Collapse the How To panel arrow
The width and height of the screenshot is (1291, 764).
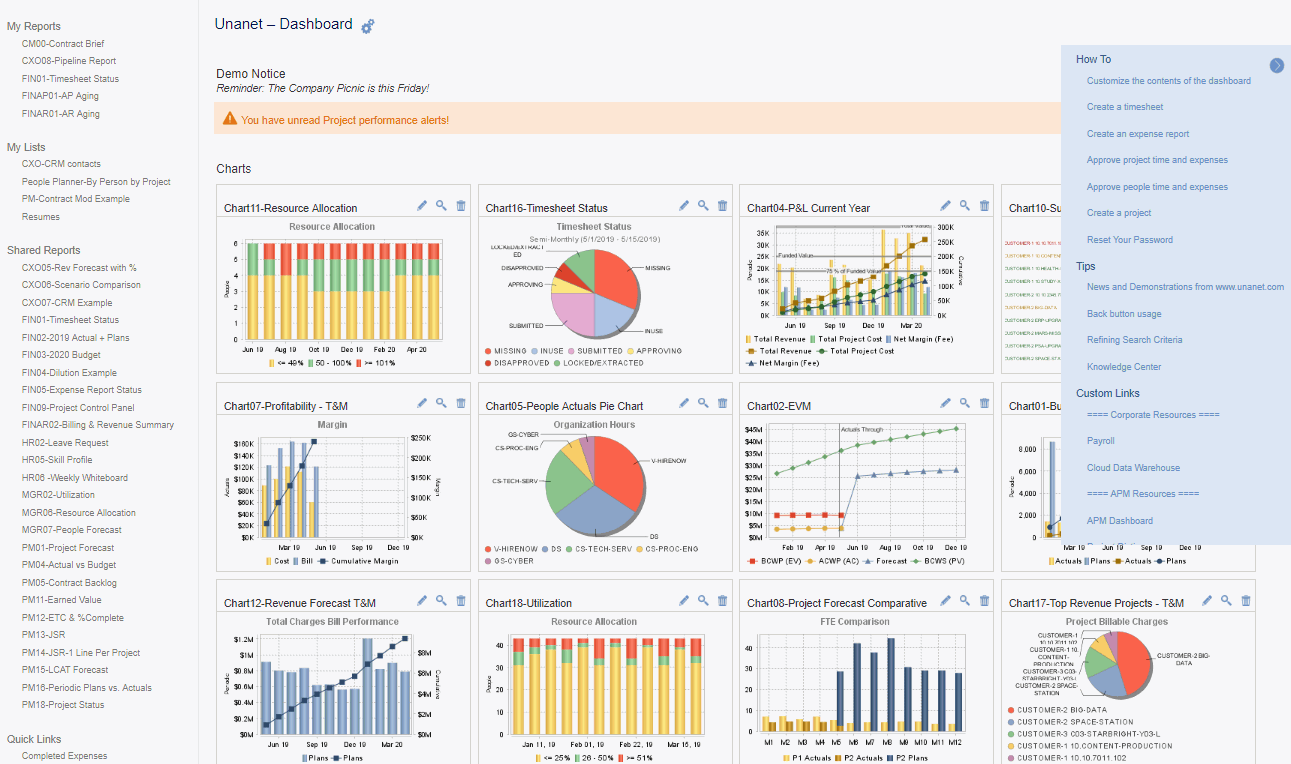click(1277, 65)
